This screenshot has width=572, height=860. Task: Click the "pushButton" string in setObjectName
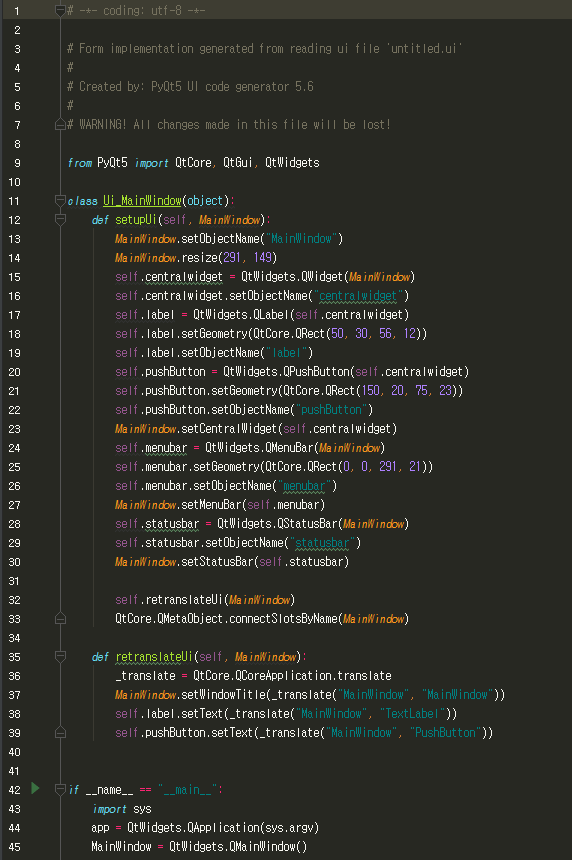click(331, 410)
